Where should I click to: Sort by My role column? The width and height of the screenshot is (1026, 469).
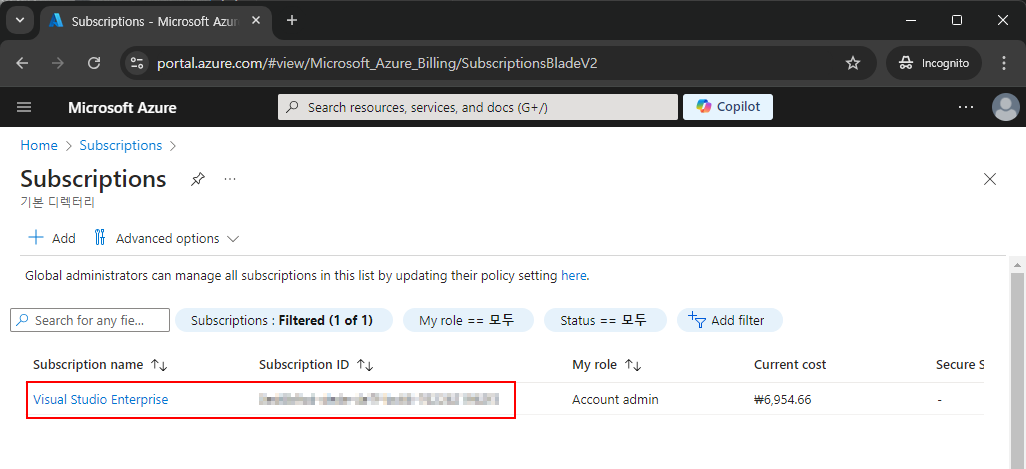click(607, 365)
